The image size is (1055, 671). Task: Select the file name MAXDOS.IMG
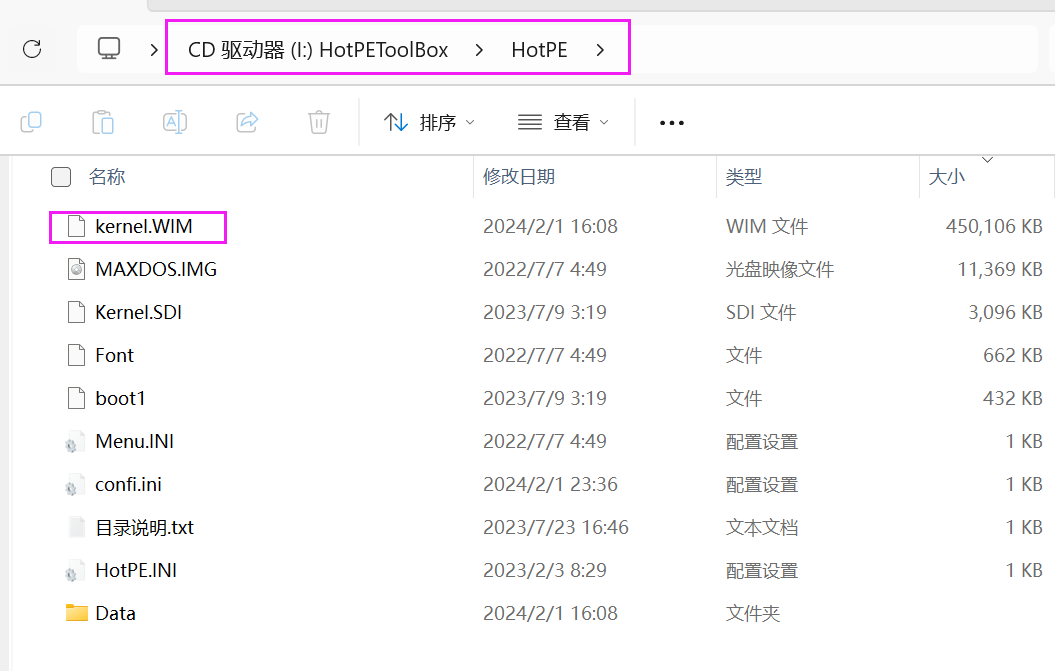tap(156, 269)
